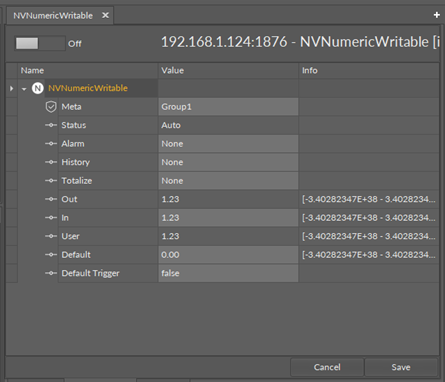Add a new tab with plus icon
445x382 pixels.
coord(437,15)
